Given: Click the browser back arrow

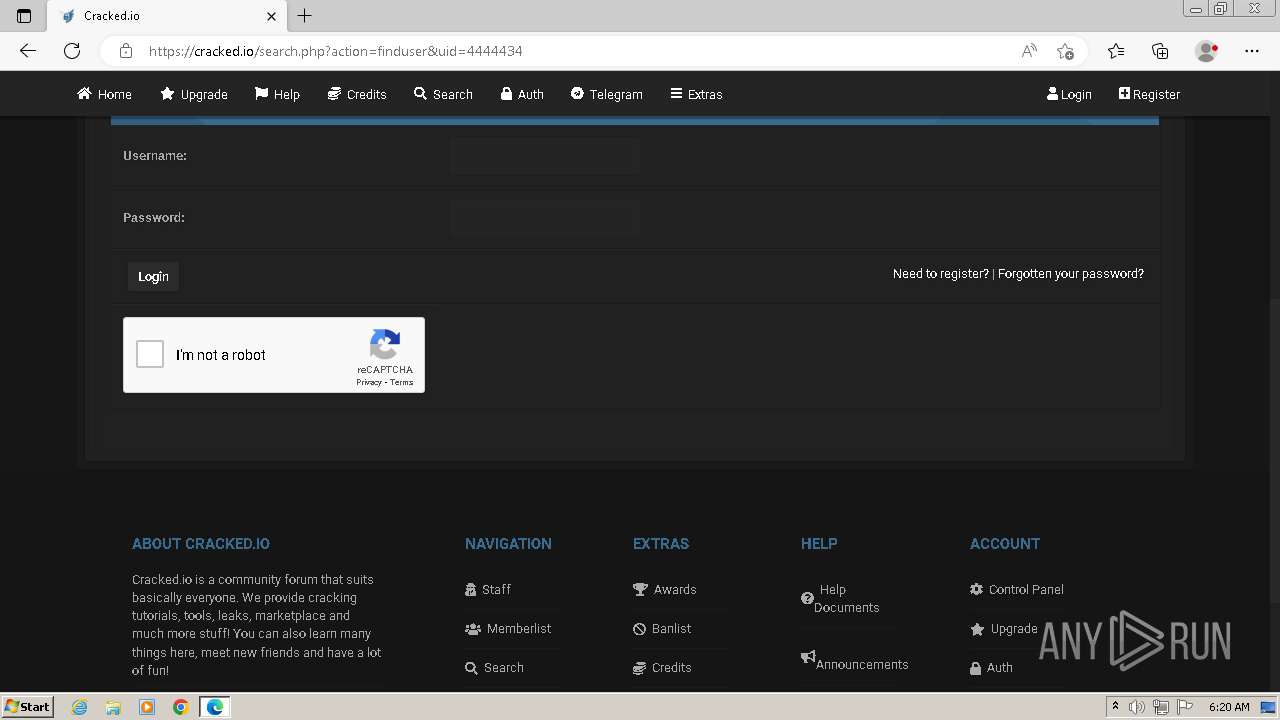Looking at the screenshot, I should 28,51.
